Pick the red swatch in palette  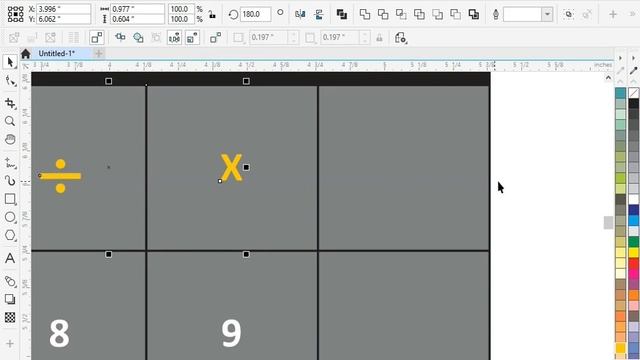634,263
